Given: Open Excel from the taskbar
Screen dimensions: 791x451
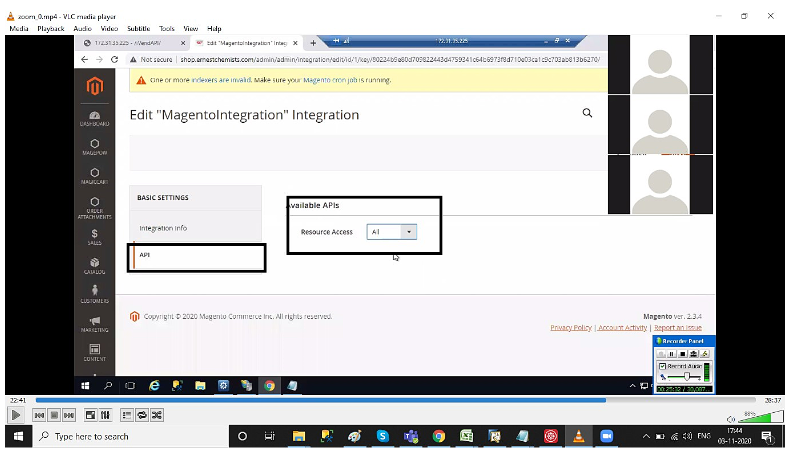Looking at the screenshot, I should 467,436.
